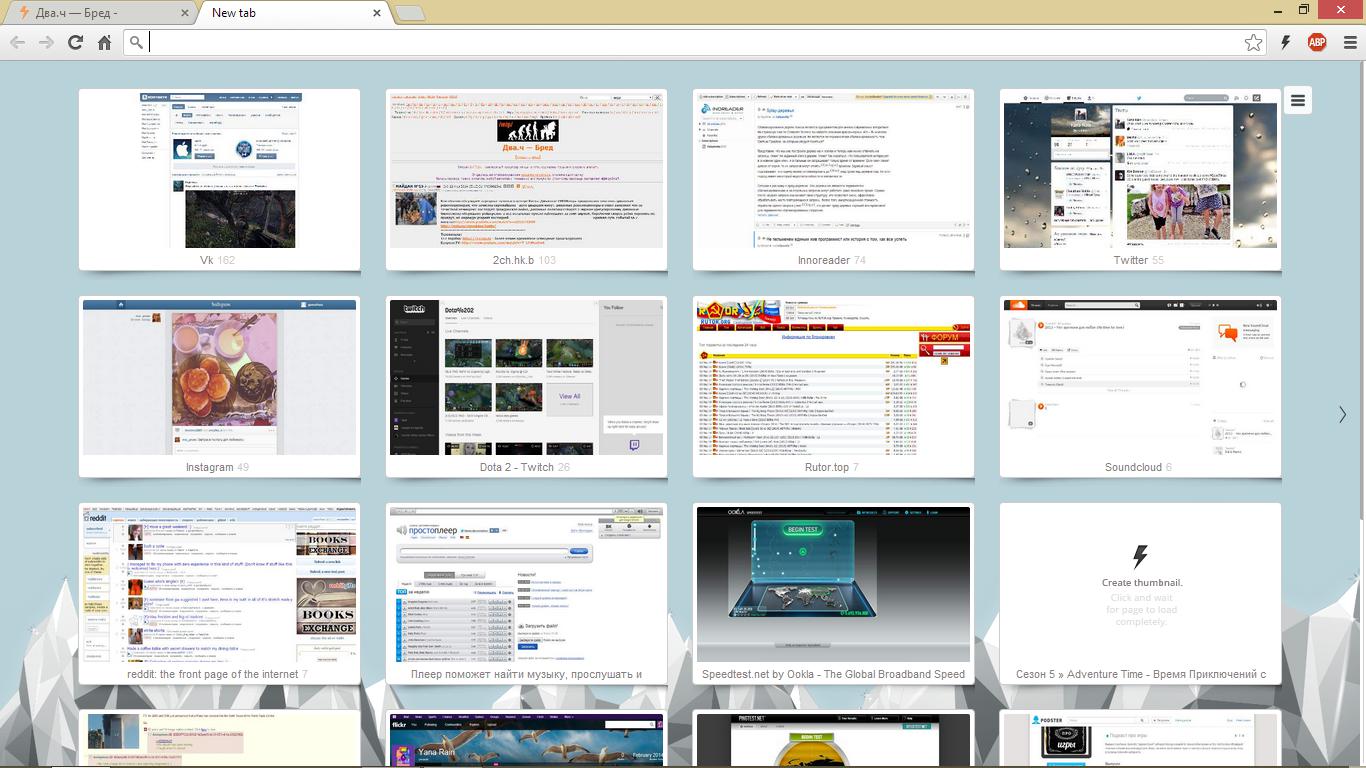Open the speed dial options menu icon
This screenshot has height=768, width=1366.
coord(1297,100)
